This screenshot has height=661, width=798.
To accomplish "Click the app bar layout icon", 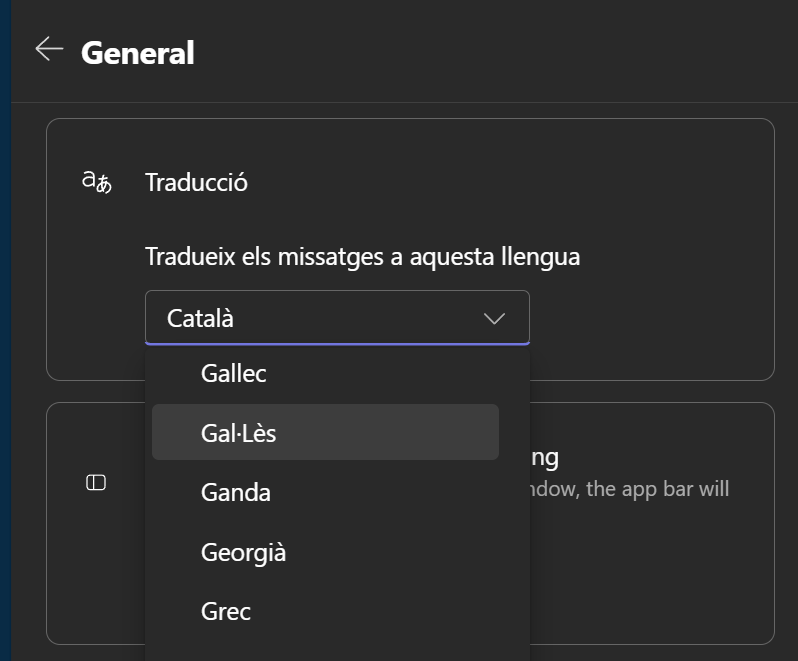I will tap(96, 482).
